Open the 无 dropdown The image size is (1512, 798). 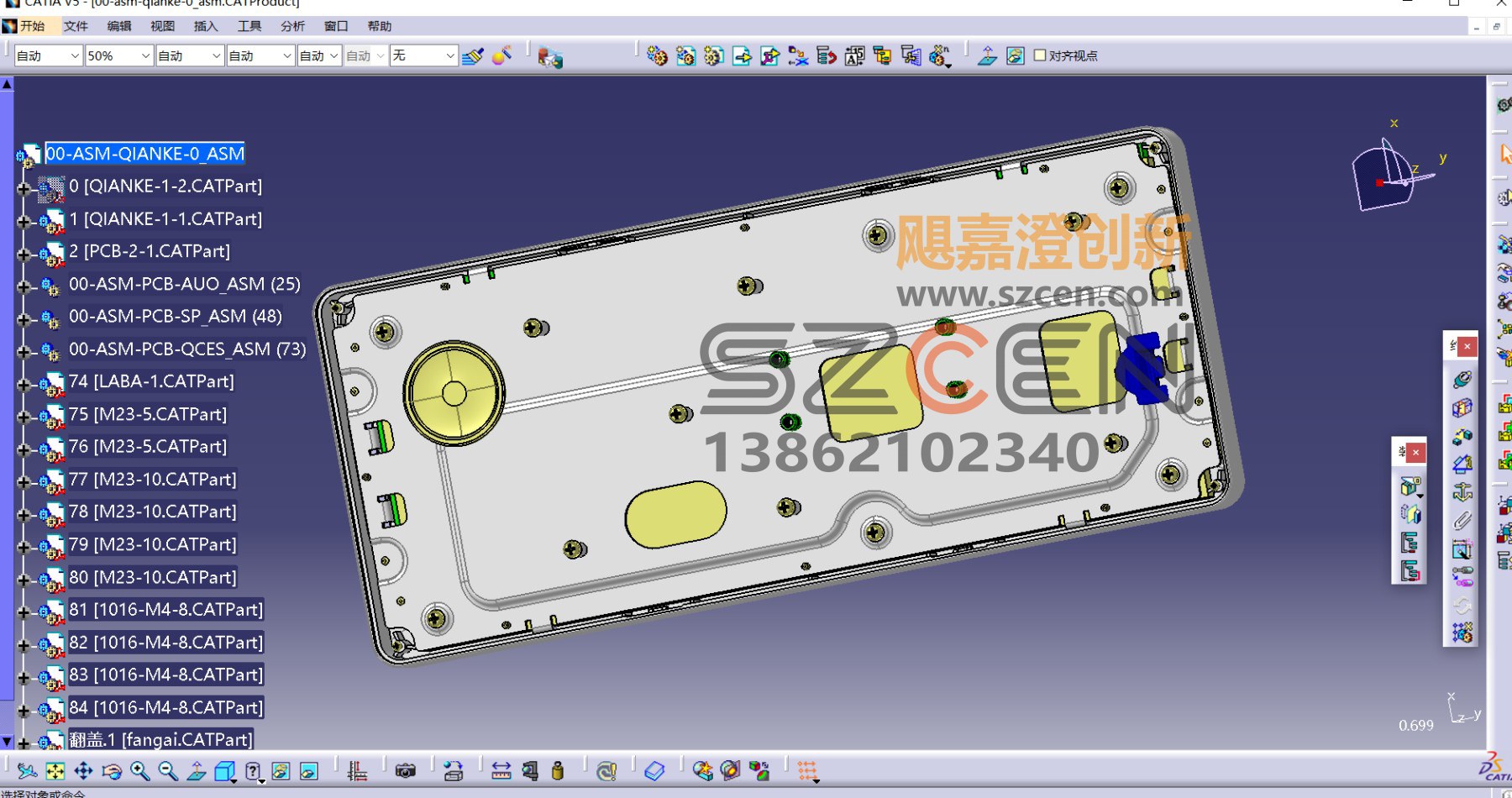(x=424, y=56)
